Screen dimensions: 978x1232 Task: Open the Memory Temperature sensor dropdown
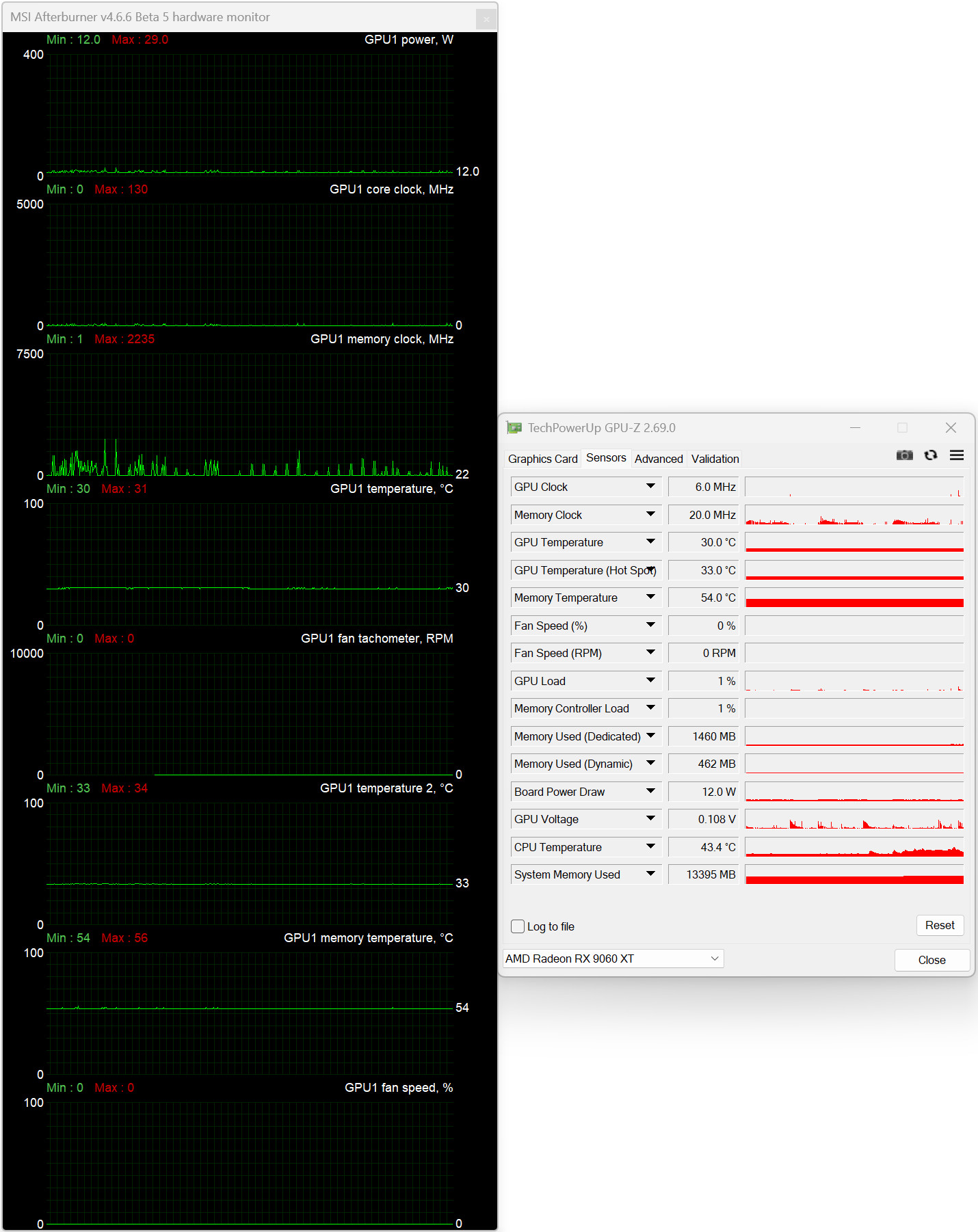[x=650, y=598]
